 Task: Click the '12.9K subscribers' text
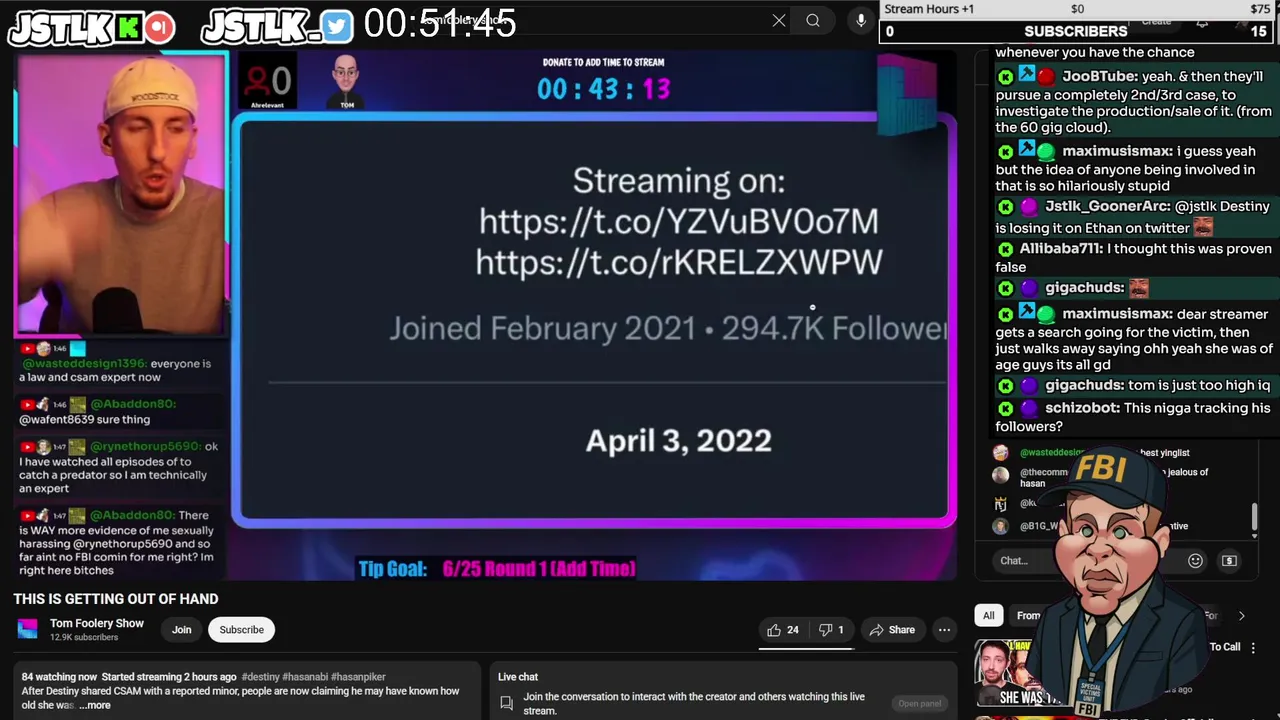(x=84, y=637)
